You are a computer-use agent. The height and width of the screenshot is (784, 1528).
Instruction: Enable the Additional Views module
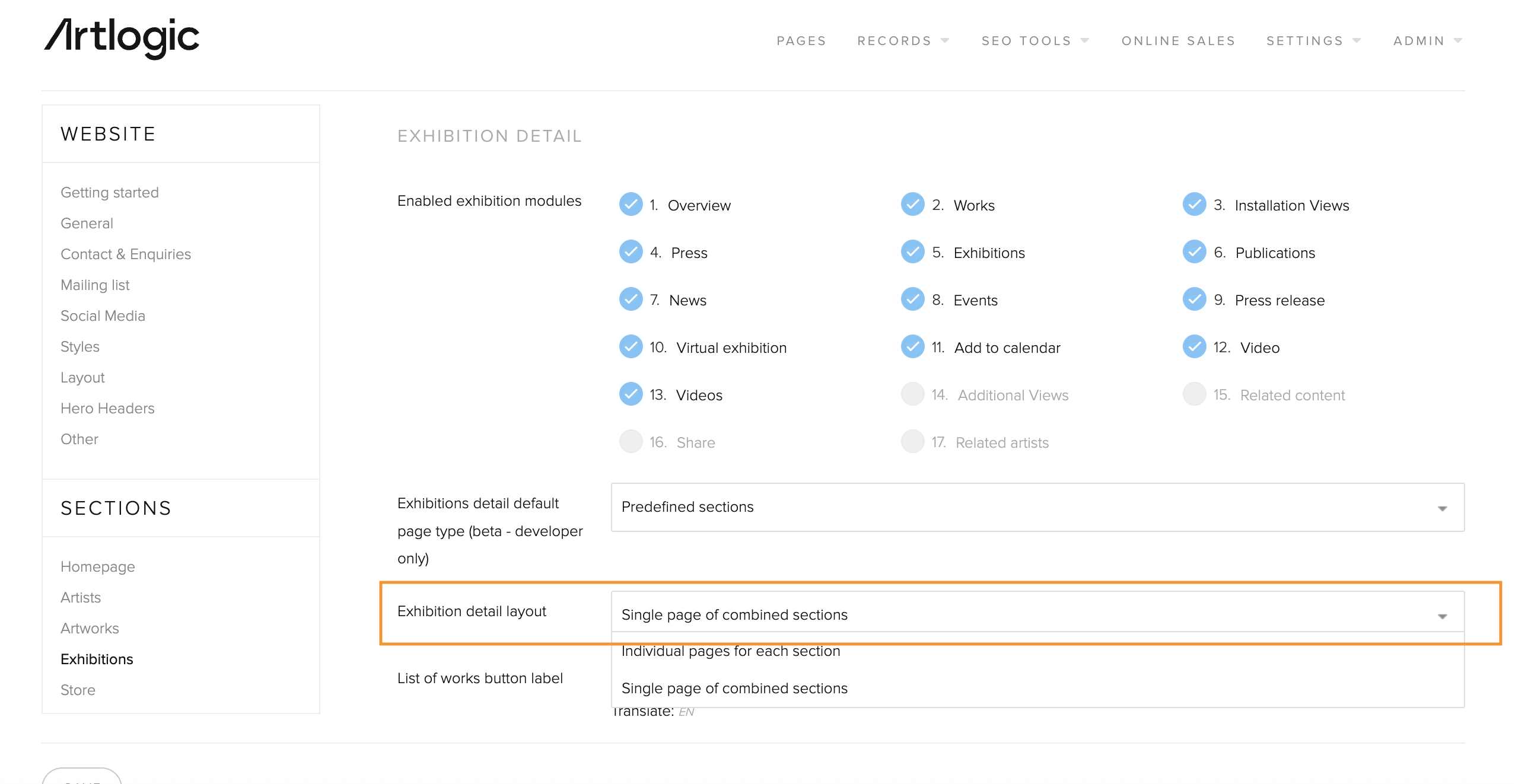[x=912, y=394]
